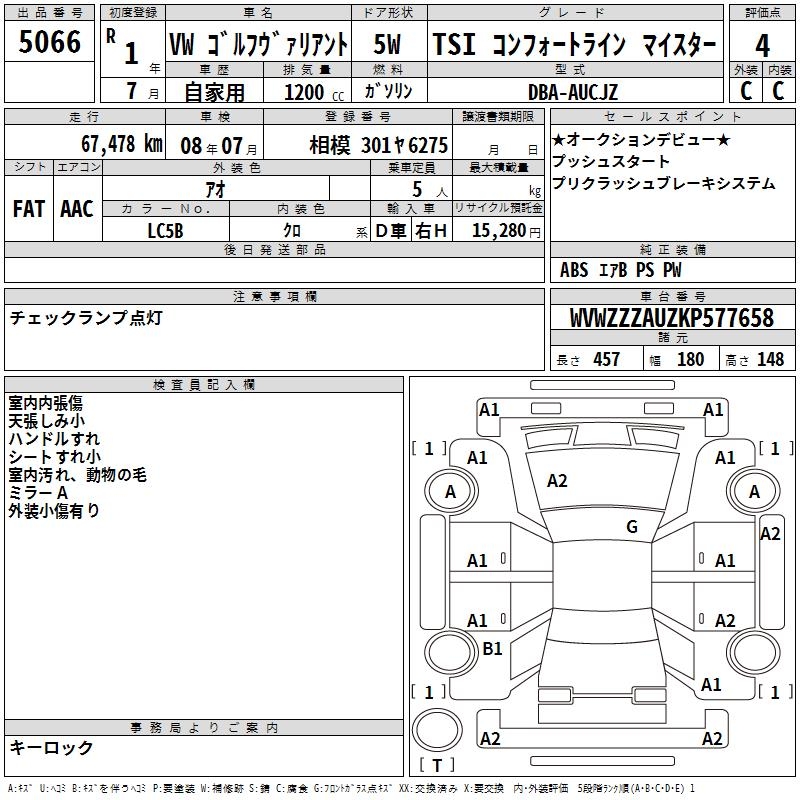The width and height of the screenshot is (800, 800).
Task: Click overall evaluation score 4
Action: pos(762,45)
